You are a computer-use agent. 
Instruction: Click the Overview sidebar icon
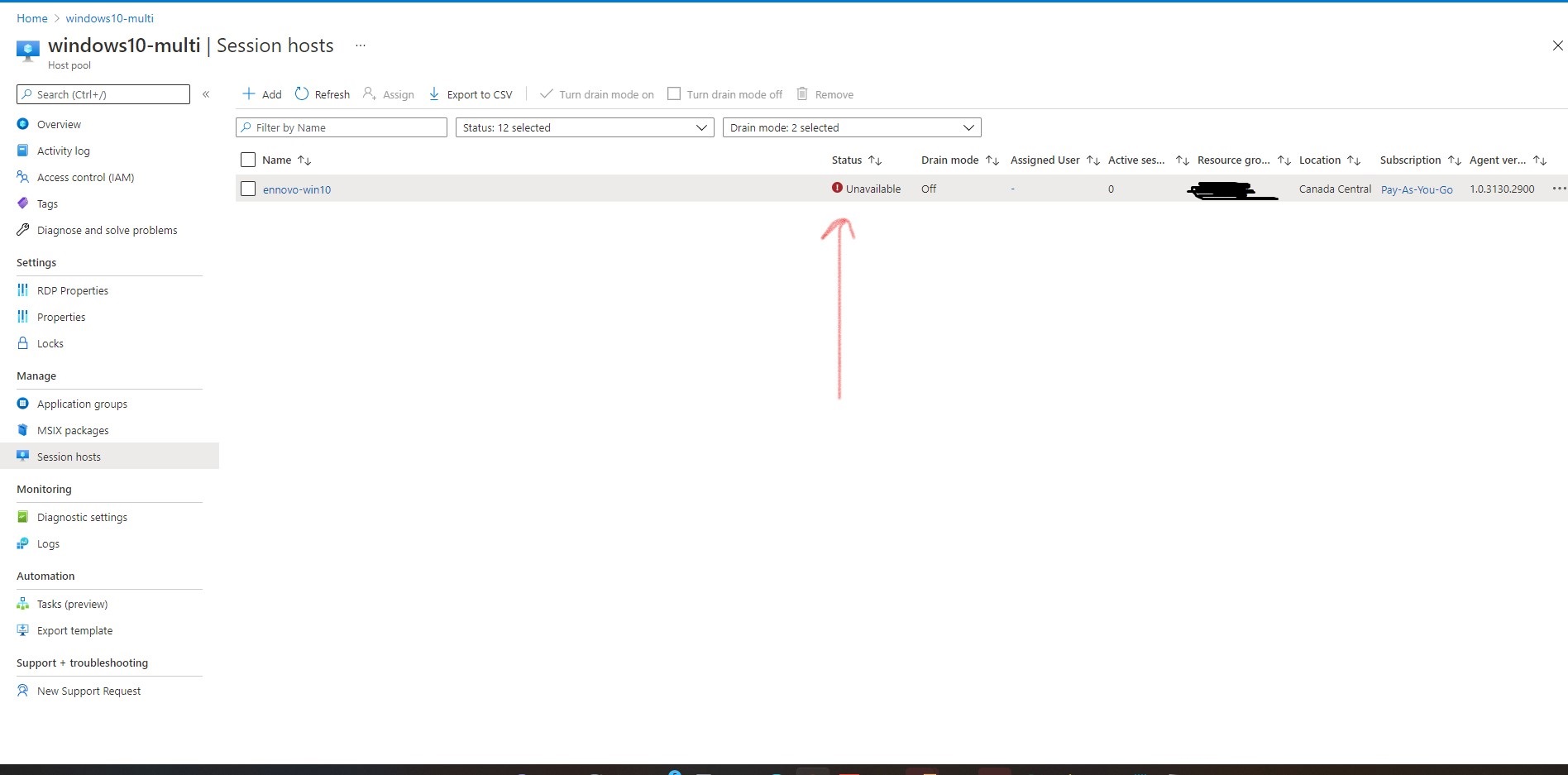23,124
